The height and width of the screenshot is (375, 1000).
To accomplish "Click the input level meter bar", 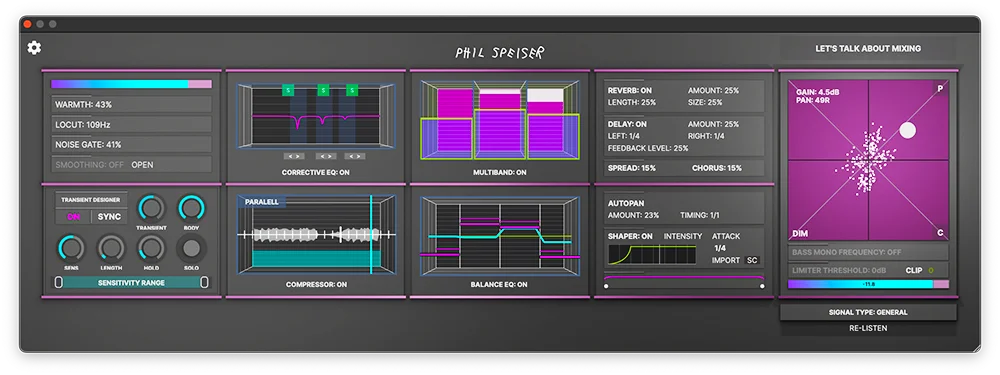I will tap(131, 84).
